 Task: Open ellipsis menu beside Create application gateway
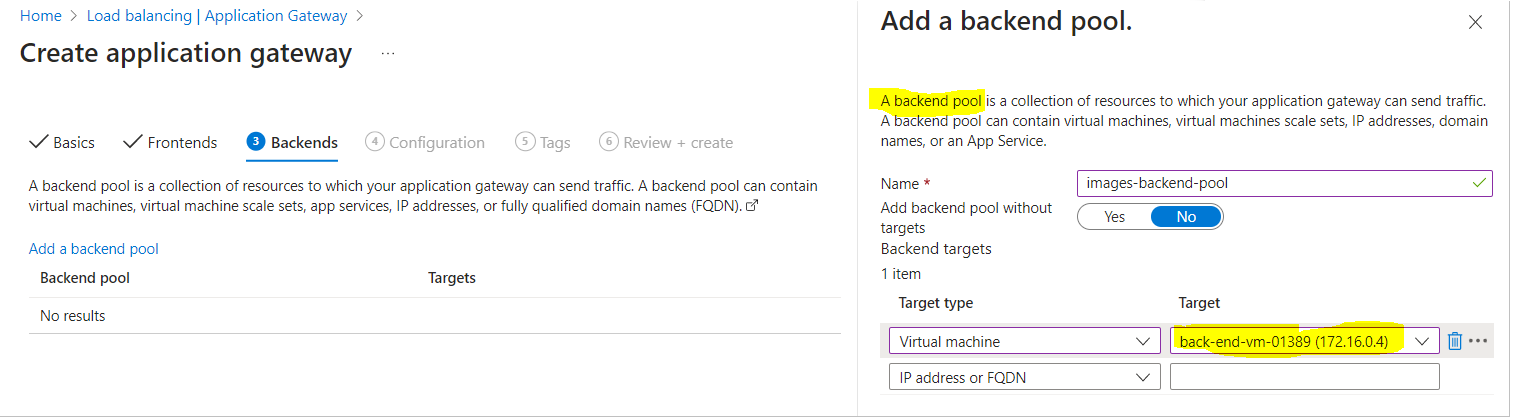click(388, 53)
